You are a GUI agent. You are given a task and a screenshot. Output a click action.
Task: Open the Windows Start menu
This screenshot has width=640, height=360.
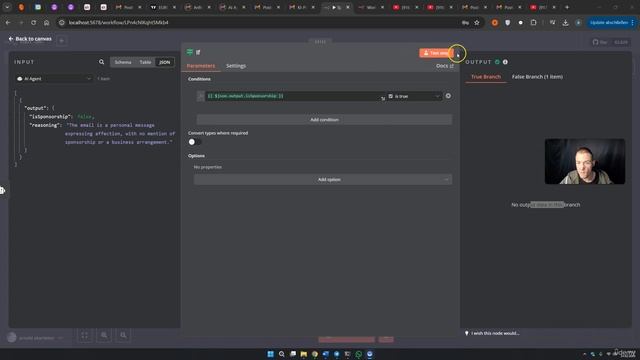(x=270, y=354)
